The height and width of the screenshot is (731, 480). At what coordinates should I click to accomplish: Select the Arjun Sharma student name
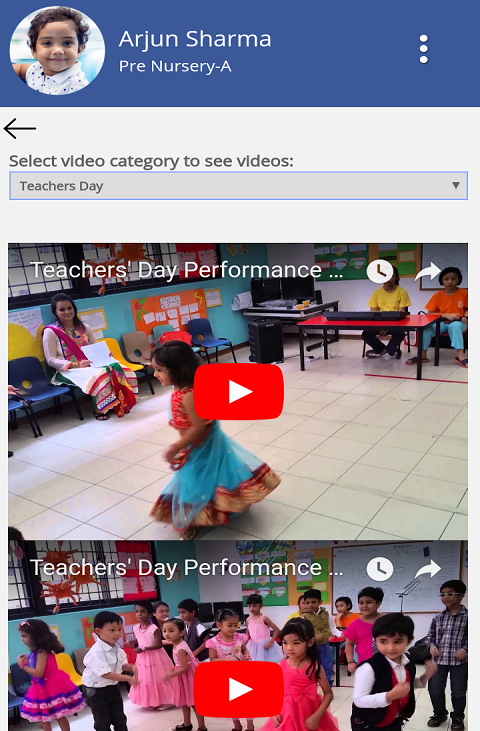[195, 39]
